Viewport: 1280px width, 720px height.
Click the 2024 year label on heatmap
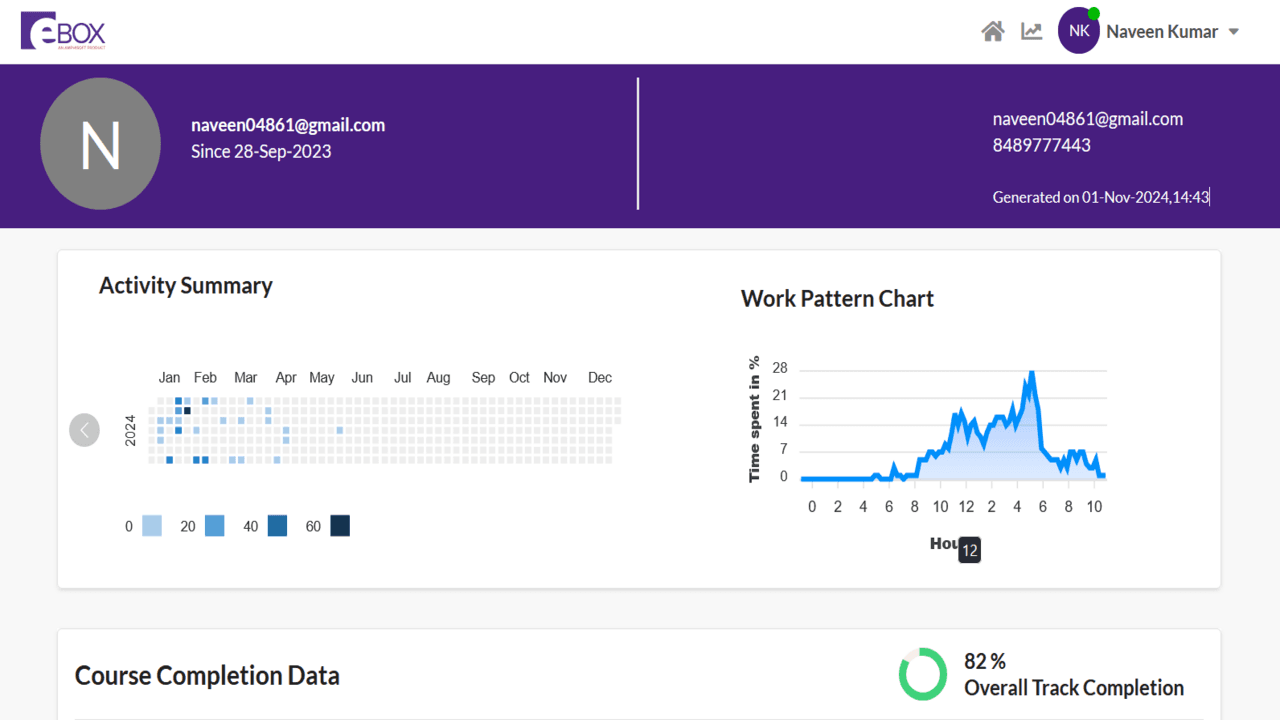pos(130,430)
